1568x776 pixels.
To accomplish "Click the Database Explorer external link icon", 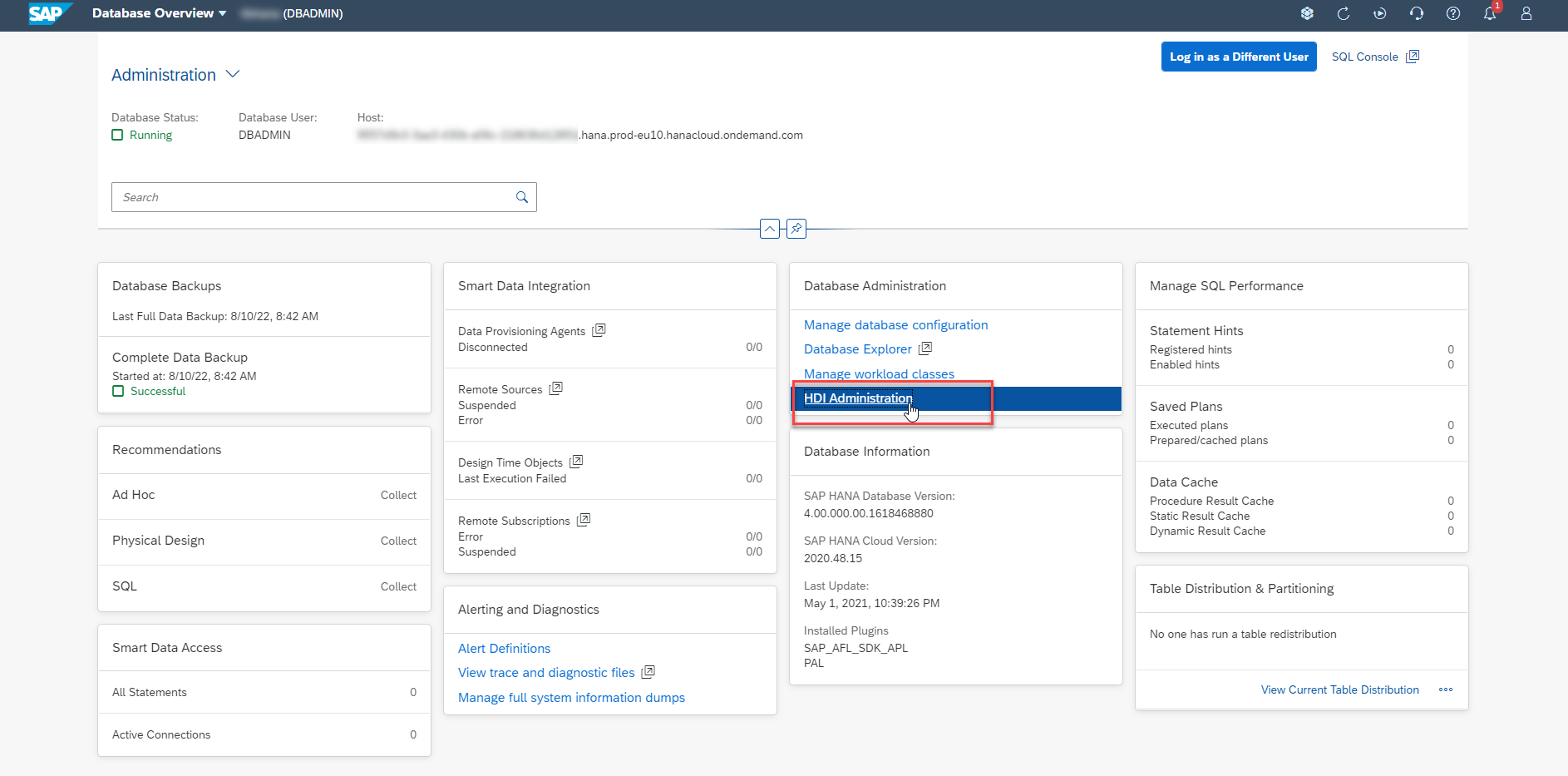I will pos(925,348).
